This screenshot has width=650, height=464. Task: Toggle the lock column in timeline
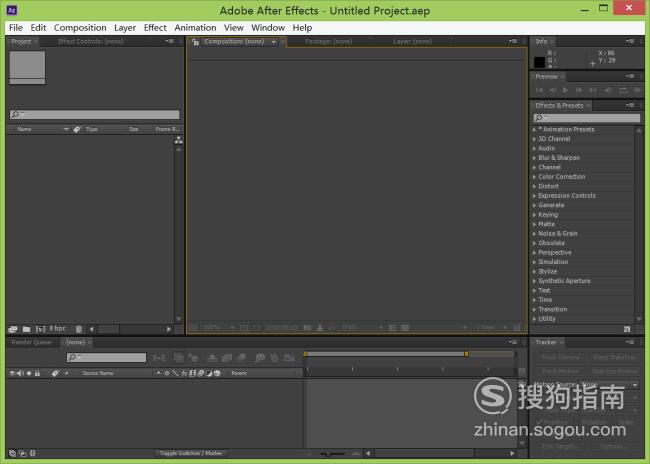click(37, 373)
